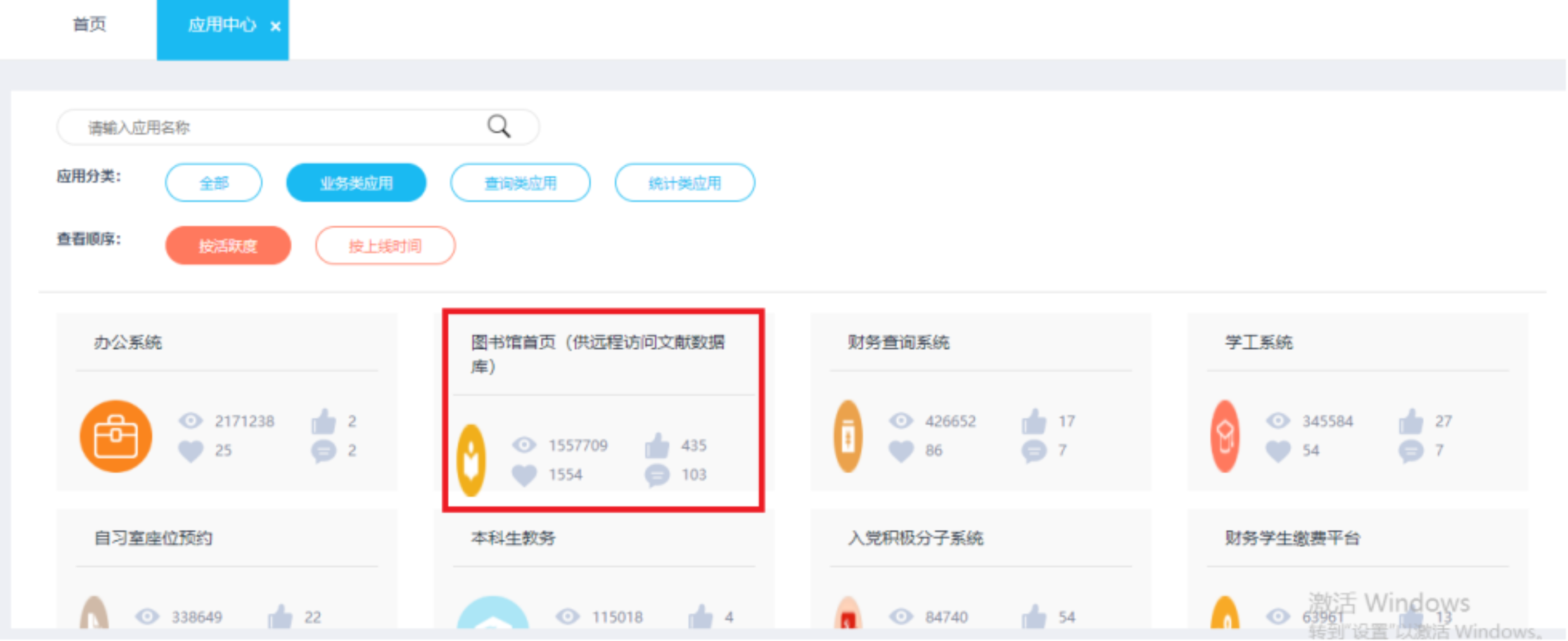Click the thumbs-up icon on 办公系统 card
This screenshot has height=641, width=1568.
(x=324, y=421)
